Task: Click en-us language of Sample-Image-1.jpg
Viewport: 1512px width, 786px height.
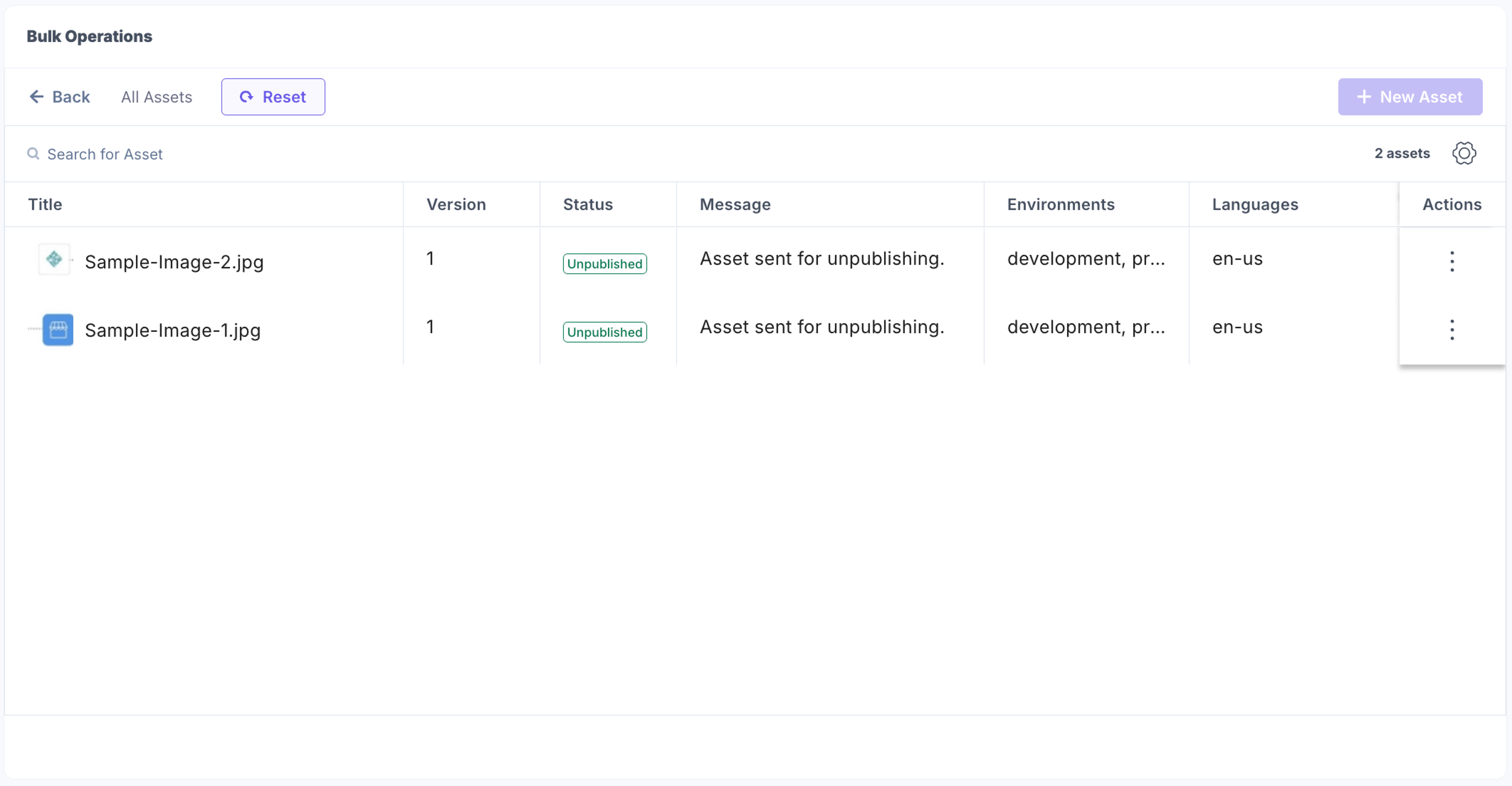Action: pos(1237,327)
